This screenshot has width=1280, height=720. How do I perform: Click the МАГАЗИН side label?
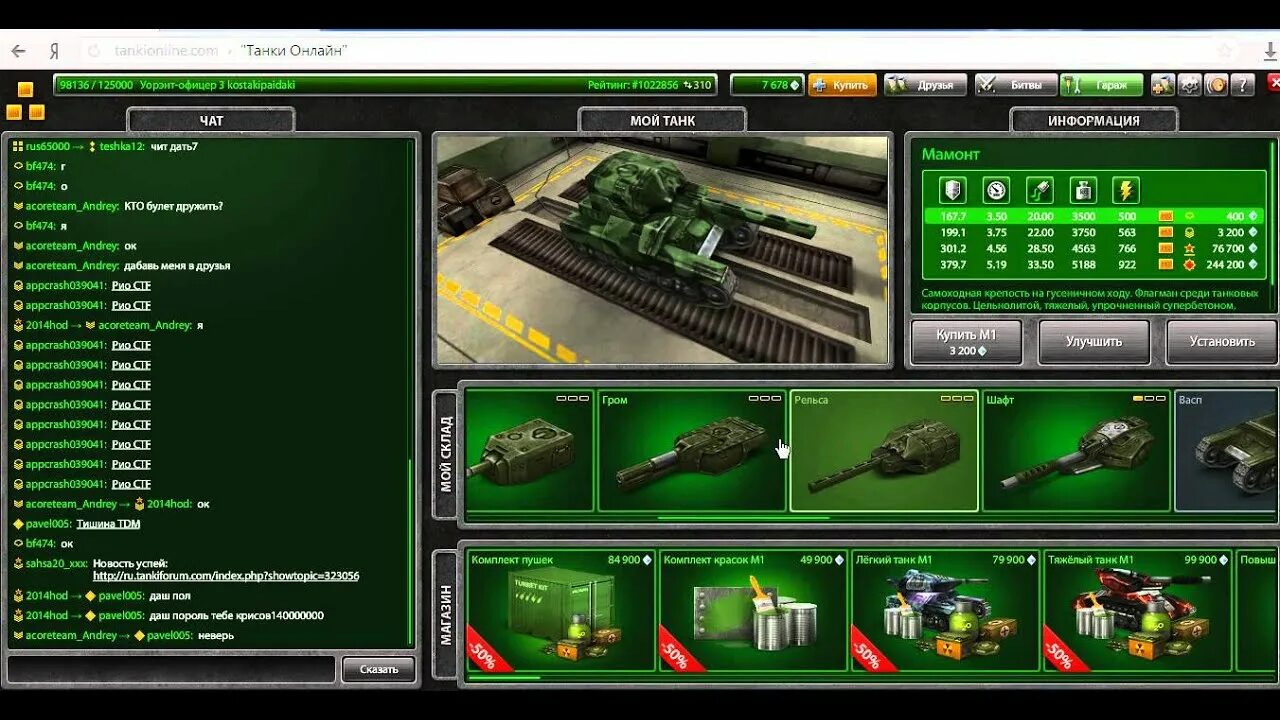[x=446, y=615]
